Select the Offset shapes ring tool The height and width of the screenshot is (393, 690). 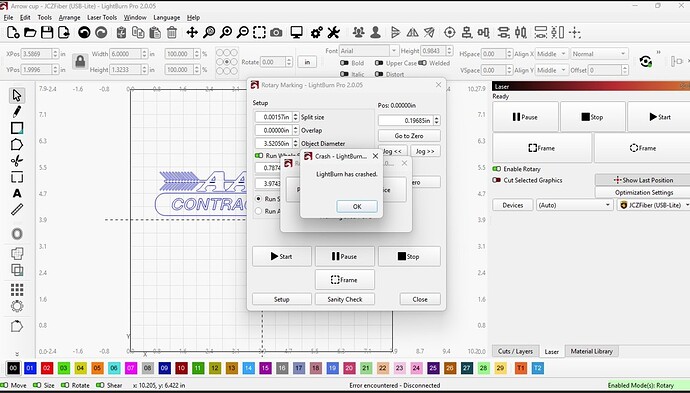tap(17, 234)
